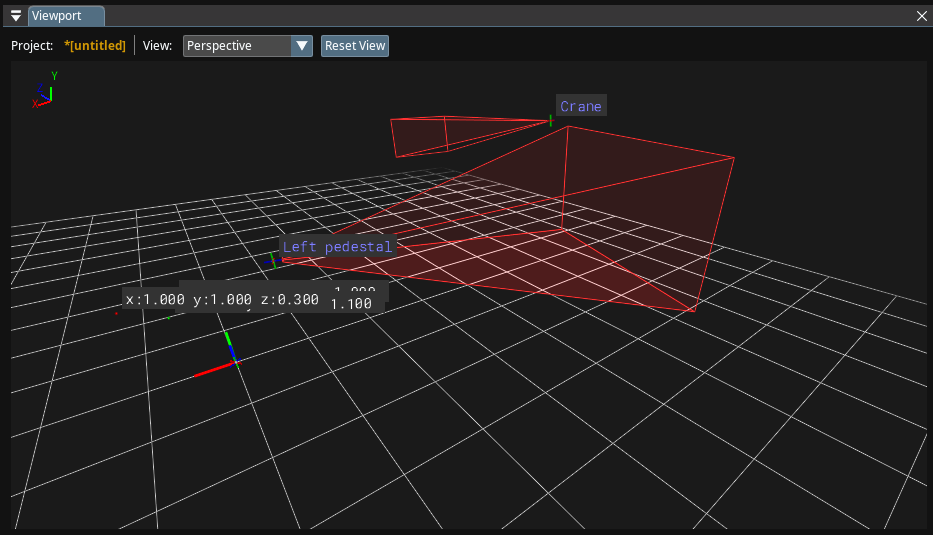Click the XYZ orientation axis gizmo
This screenshot has height=535, width=933.
coord(45,93)
